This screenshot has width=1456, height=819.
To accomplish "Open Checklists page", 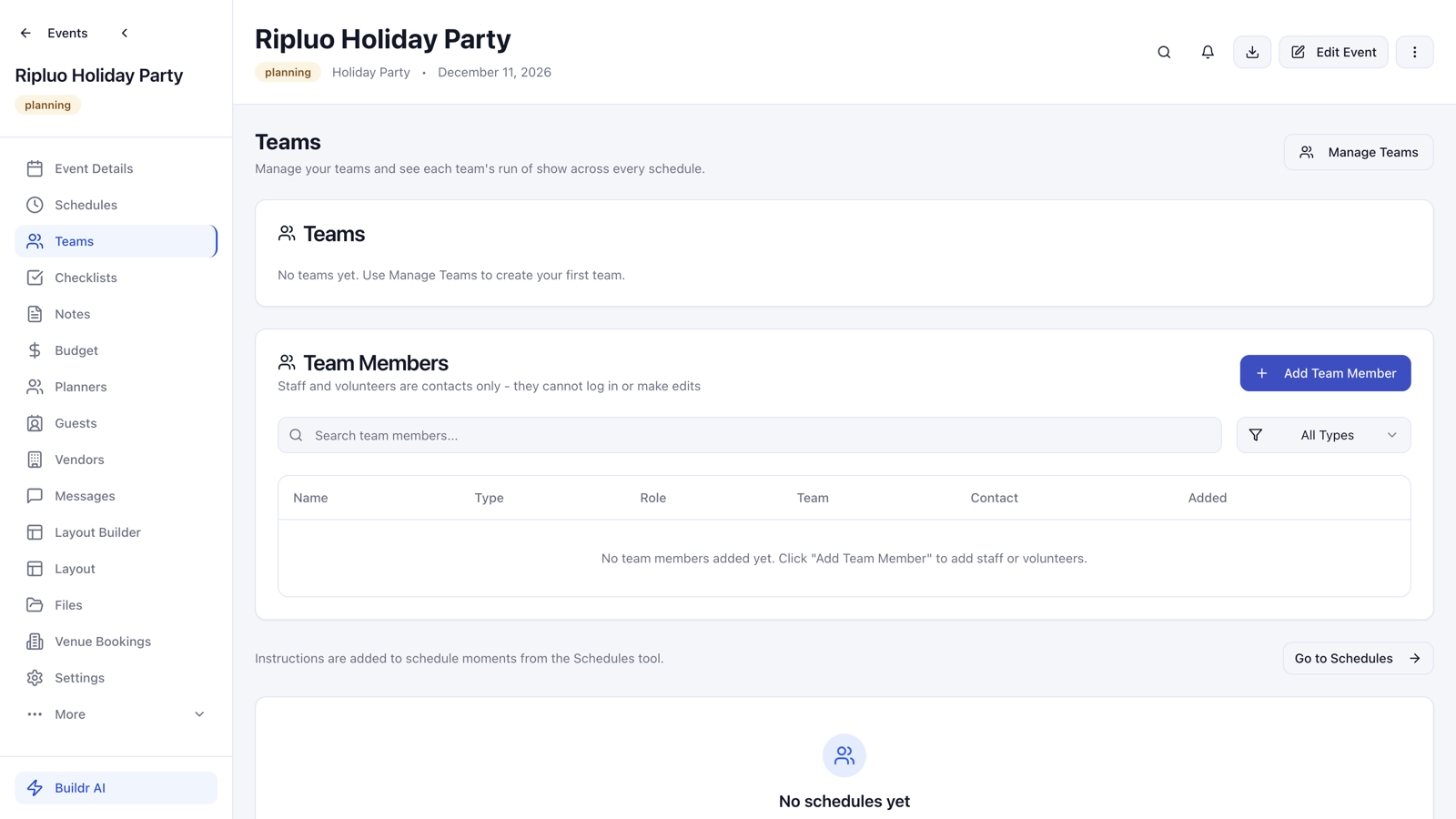I will pyautogui.click(x=116, y=278).
